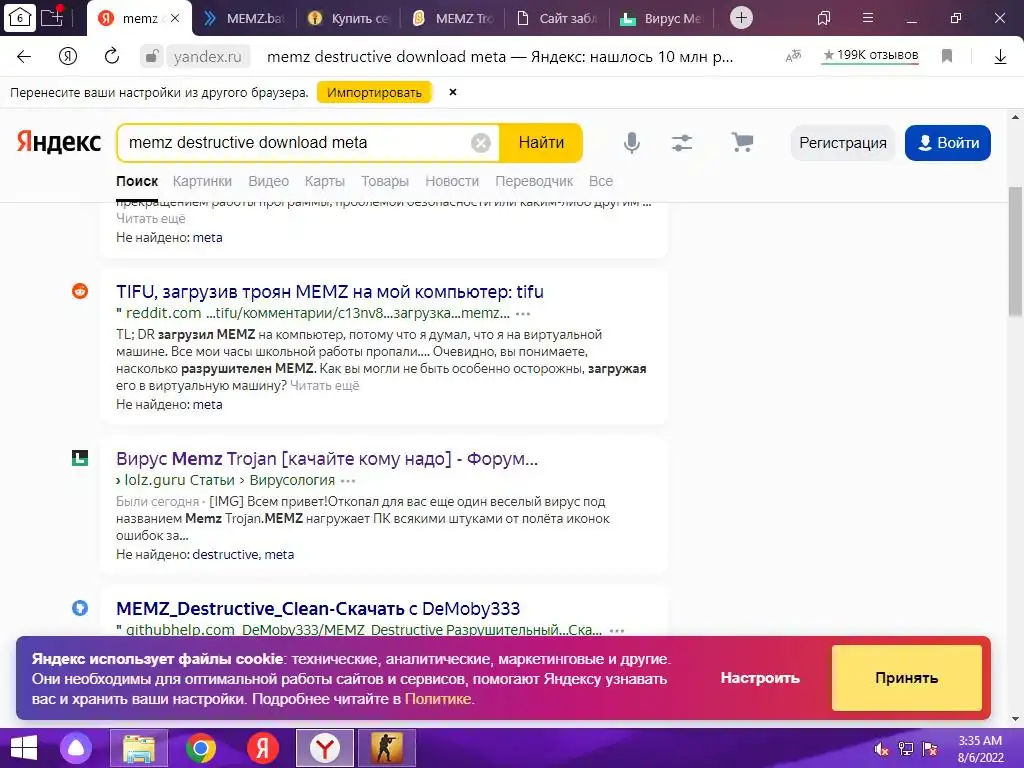This screenshot has width=1024, height=768.
Task: Select Карты search category
Action: pos(325,181)
